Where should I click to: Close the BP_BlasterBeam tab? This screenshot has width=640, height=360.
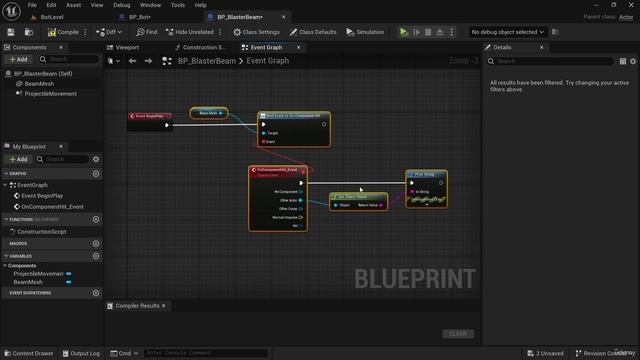point(284,17)
